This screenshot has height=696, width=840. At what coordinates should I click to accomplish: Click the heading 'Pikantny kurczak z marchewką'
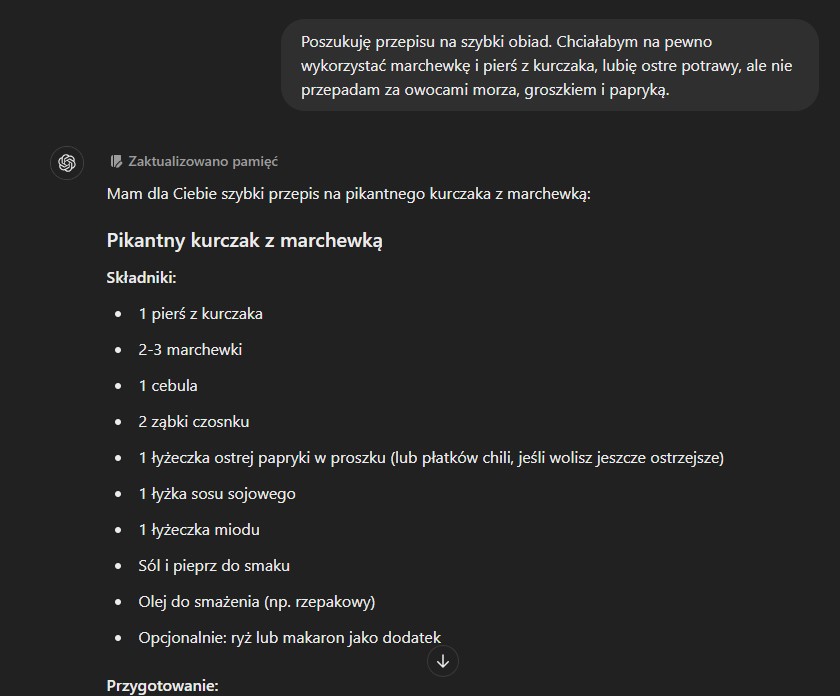[x=244, y=241]
